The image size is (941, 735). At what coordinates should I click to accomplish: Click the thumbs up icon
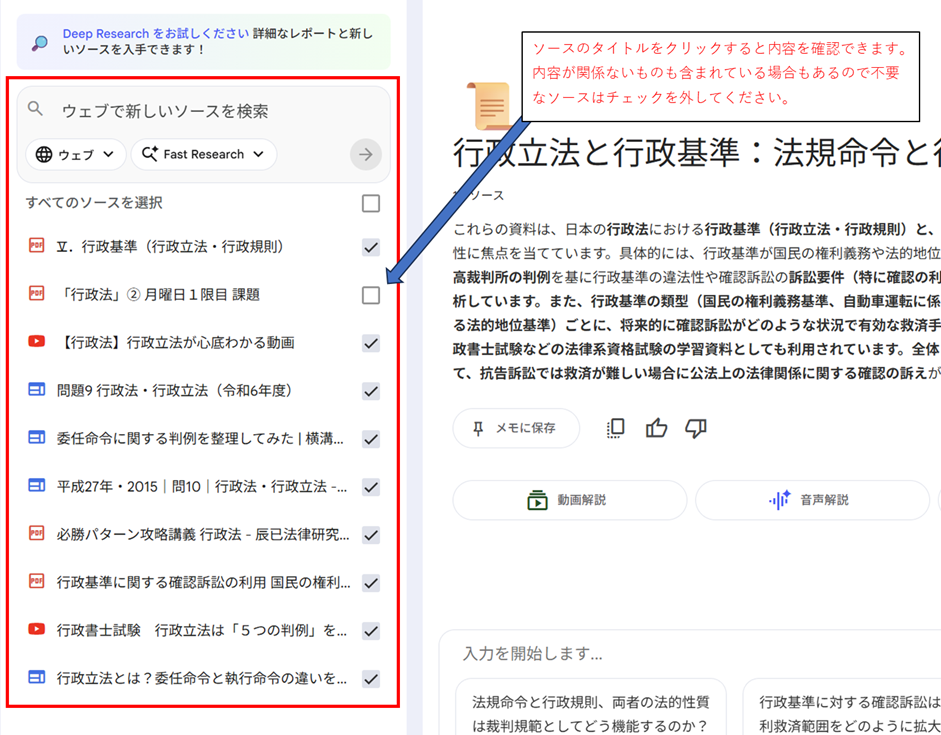coord(656,428)
